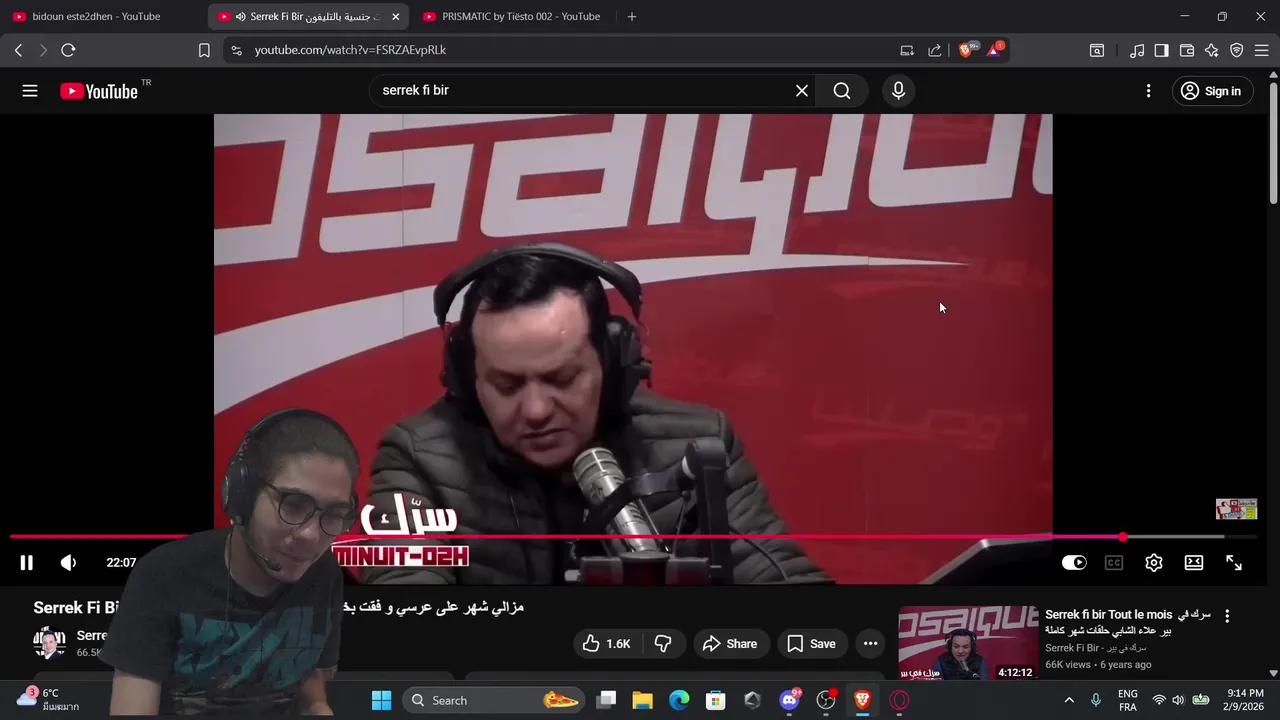Save the video to playlist
This screenshot has width=1280, height=720.
812,644
